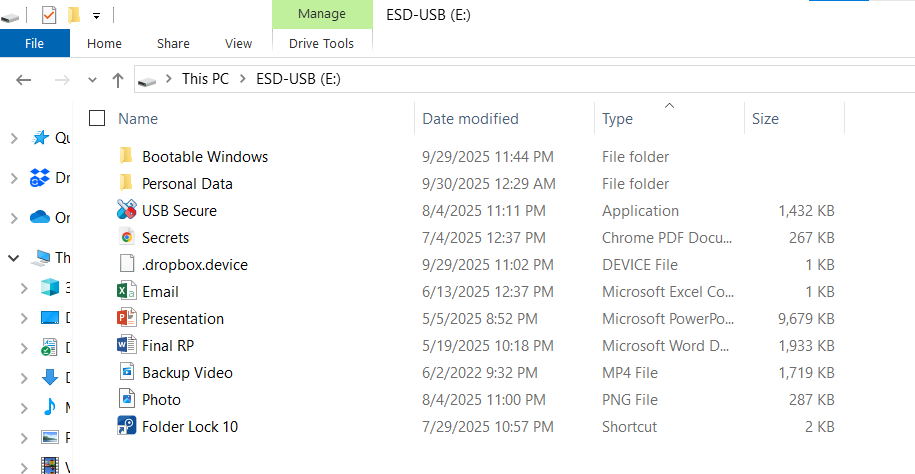Select the OneDrive cloud icon

coord(40,217)
